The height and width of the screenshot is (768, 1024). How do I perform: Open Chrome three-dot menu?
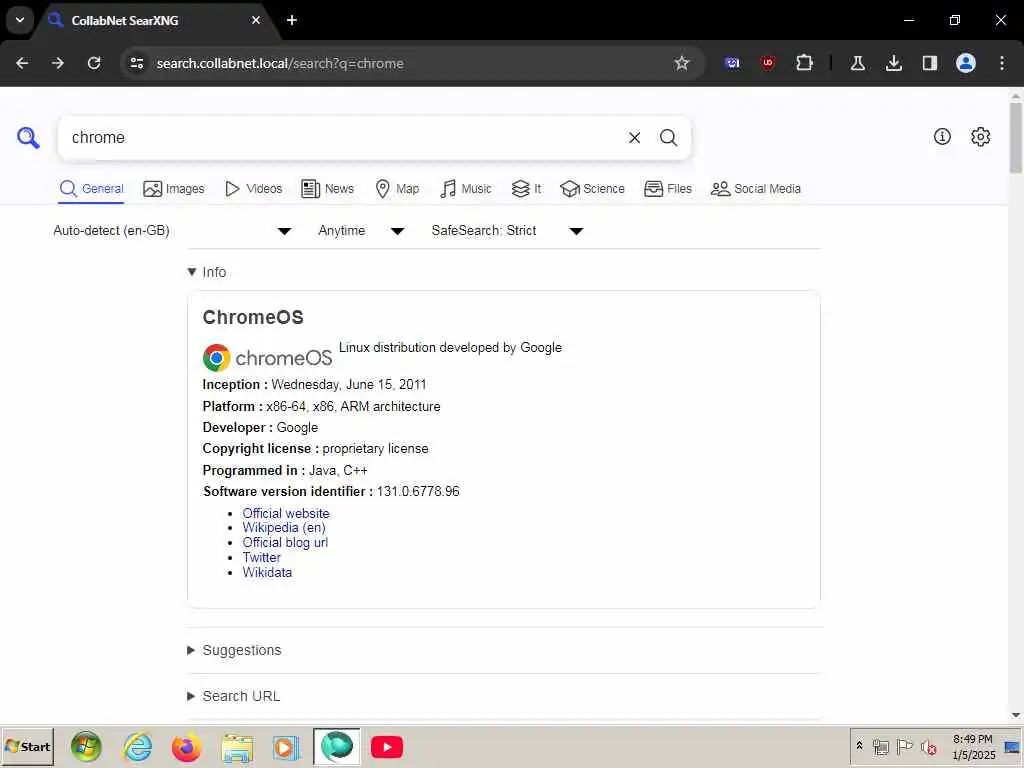1002,63
